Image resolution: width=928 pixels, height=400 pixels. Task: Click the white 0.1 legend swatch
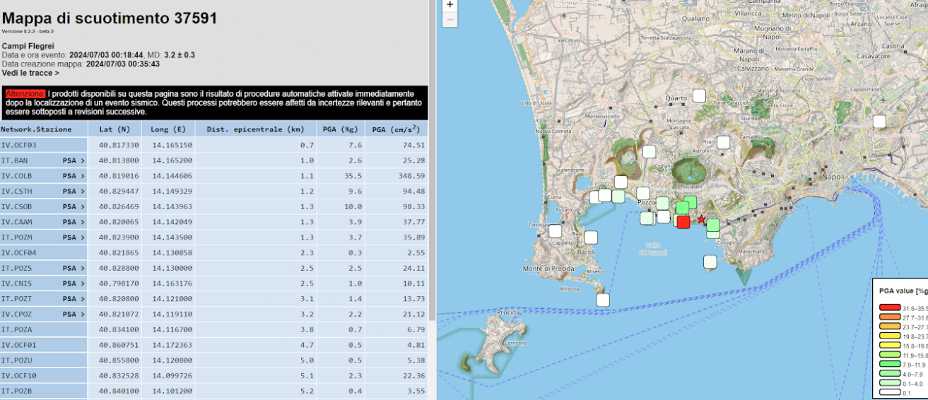(889, 392)
